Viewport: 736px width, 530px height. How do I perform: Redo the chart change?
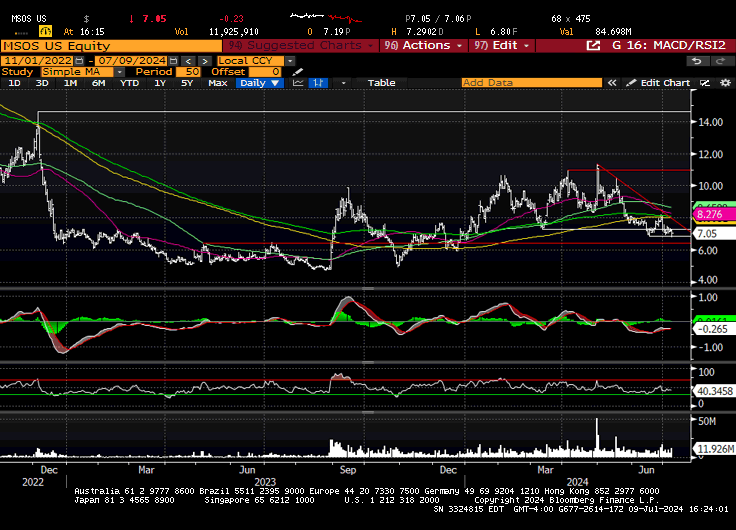point(719,61)
